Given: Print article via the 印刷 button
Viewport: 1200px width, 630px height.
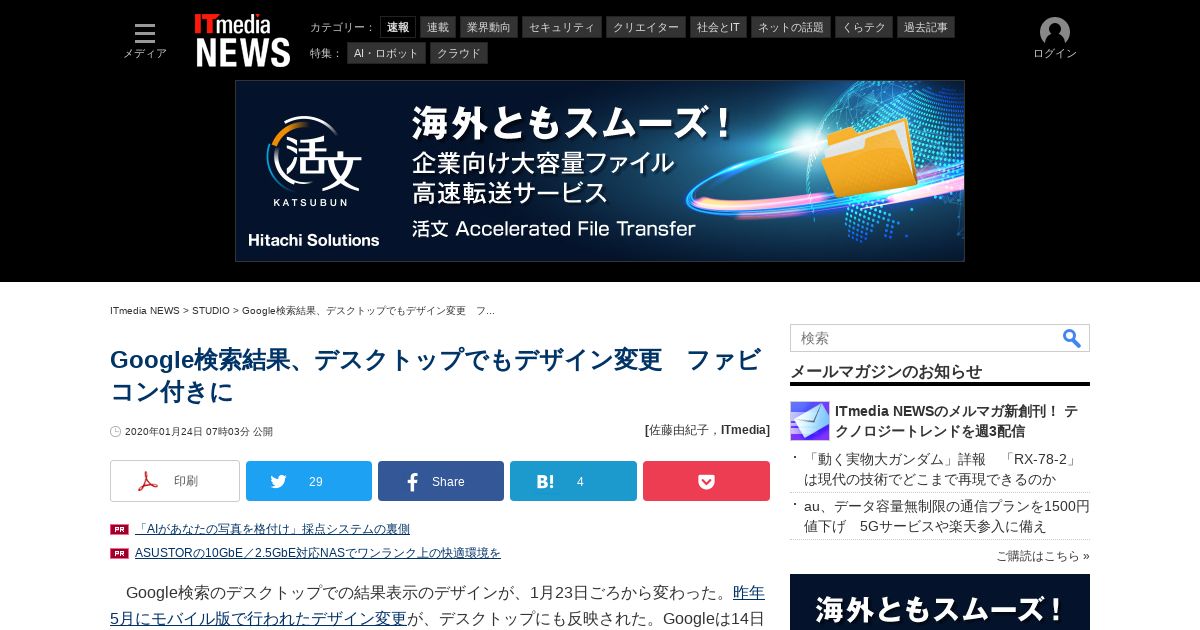Looking at the screenshot, I should (175, 481).
